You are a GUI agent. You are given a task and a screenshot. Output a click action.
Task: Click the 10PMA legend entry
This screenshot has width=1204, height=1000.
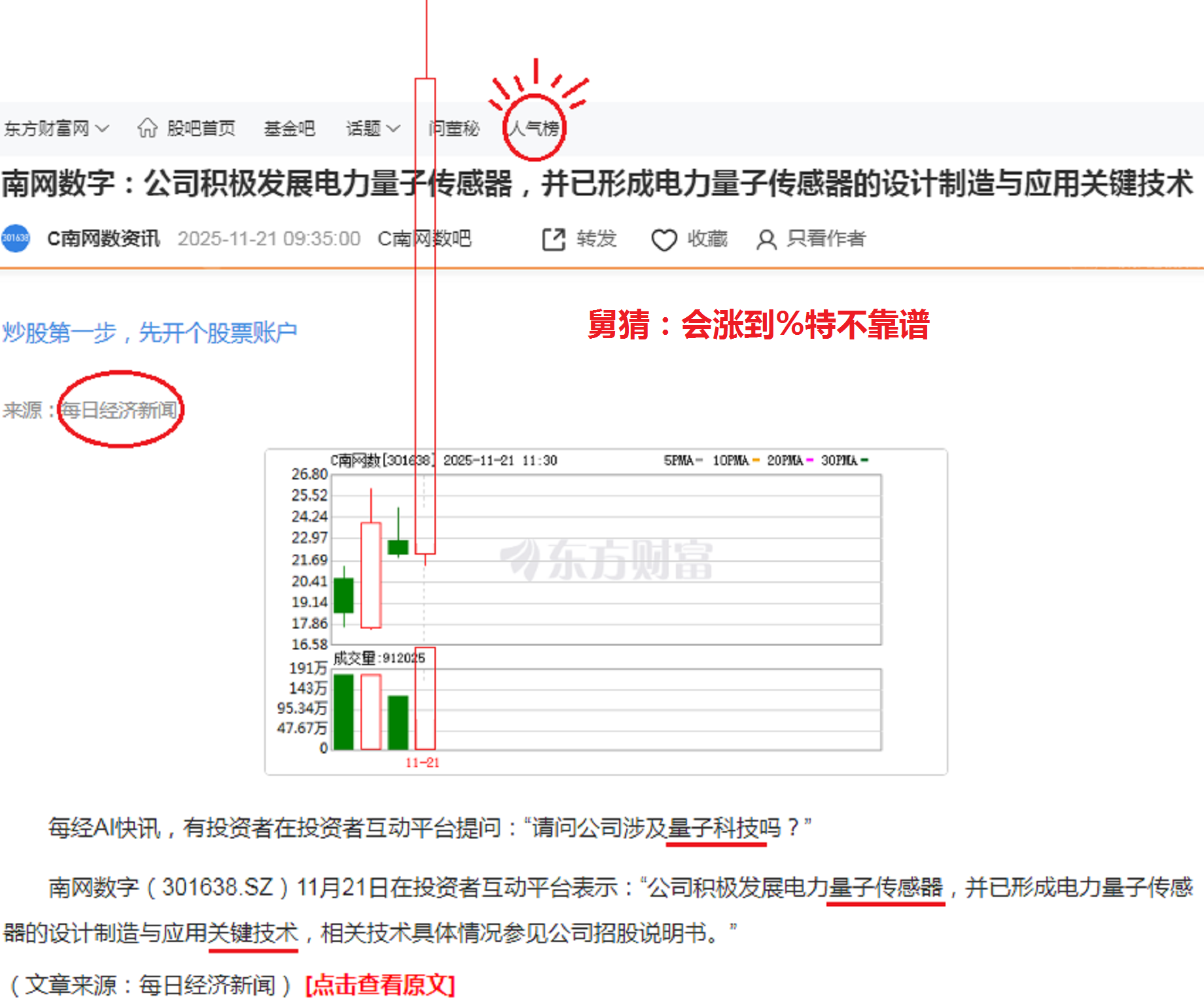click(x=736, y=460)
